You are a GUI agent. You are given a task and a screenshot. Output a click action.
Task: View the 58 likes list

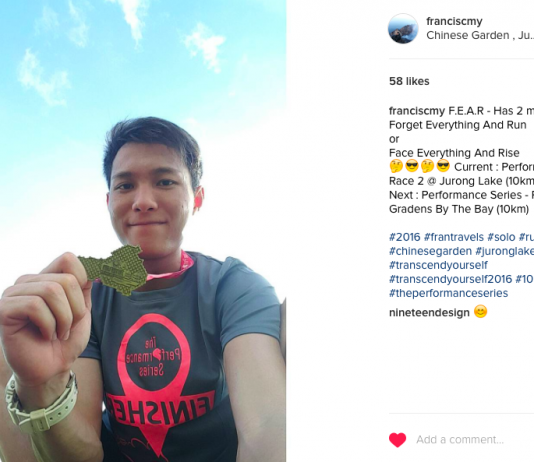(409, 81)
